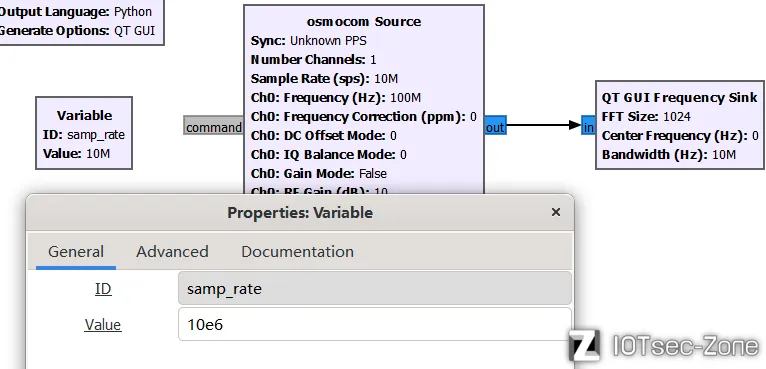Click the Options block showing Generate Options
The width and height of the screenshot is (766, 369).
point(81,22)
